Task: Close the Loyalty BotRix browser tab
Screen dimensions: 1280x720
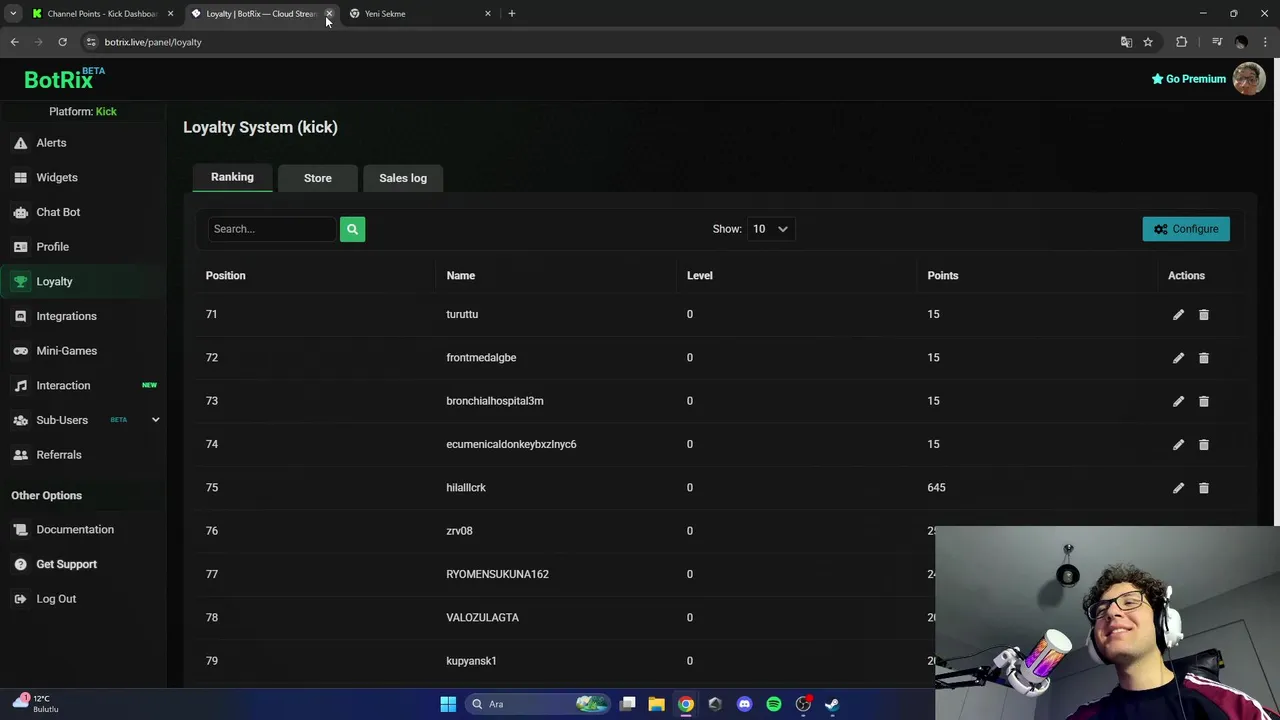Action: tap(329, 14)
